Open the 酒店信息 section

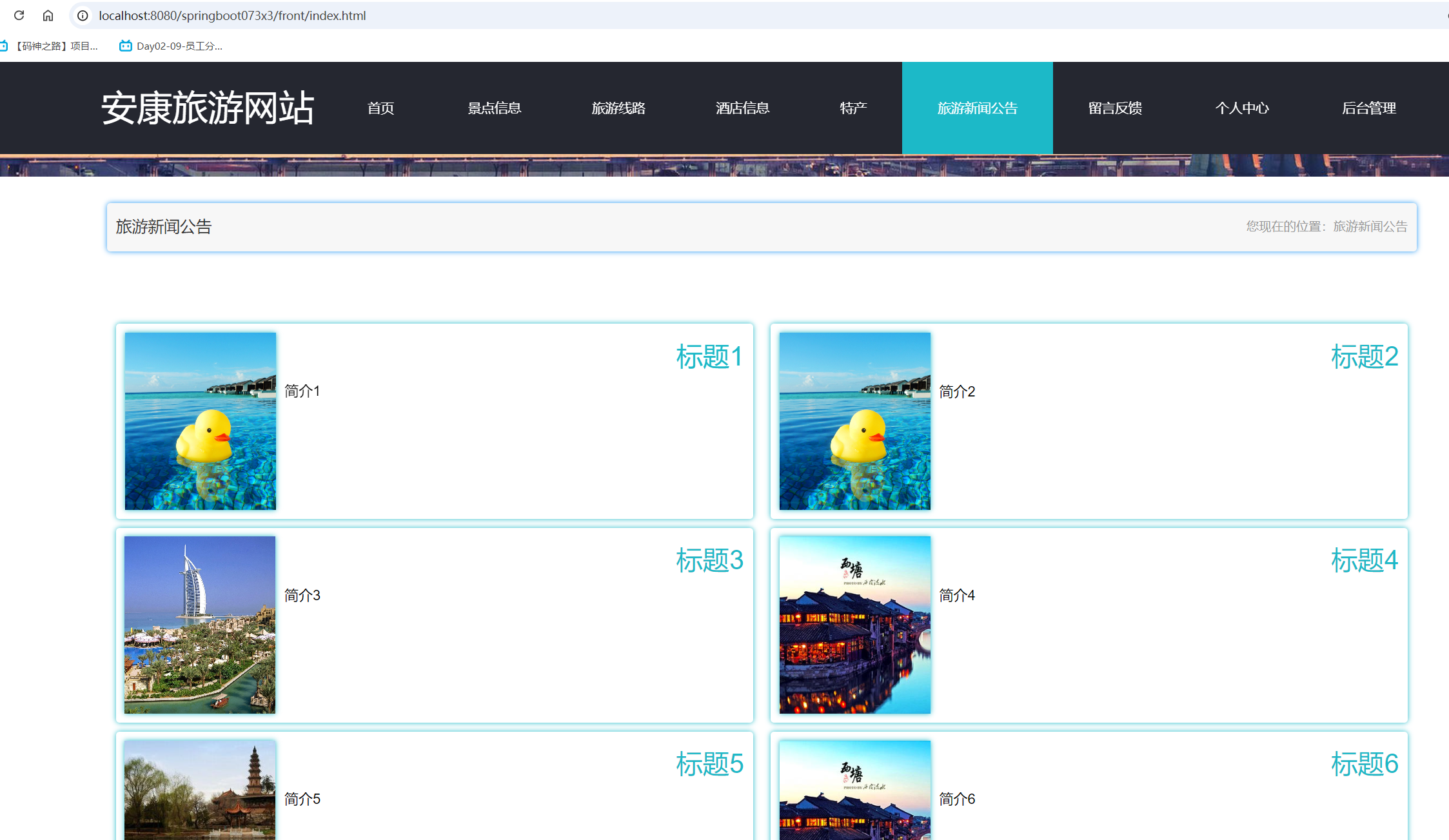[x=742, y=108]
